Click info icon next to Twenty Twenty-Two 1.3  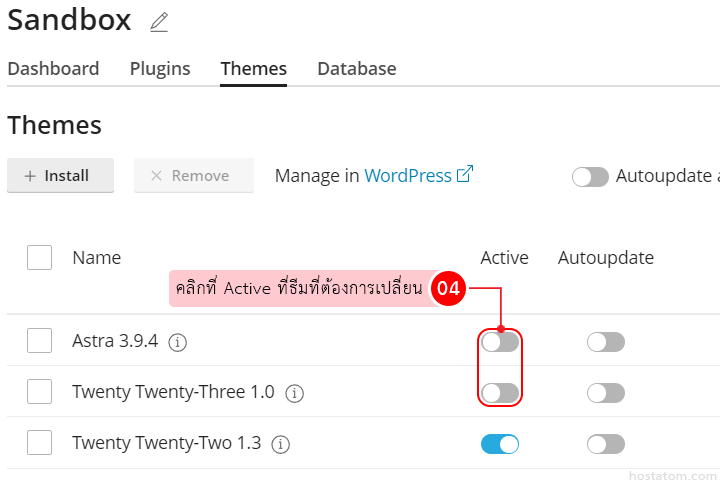point(281,444)
